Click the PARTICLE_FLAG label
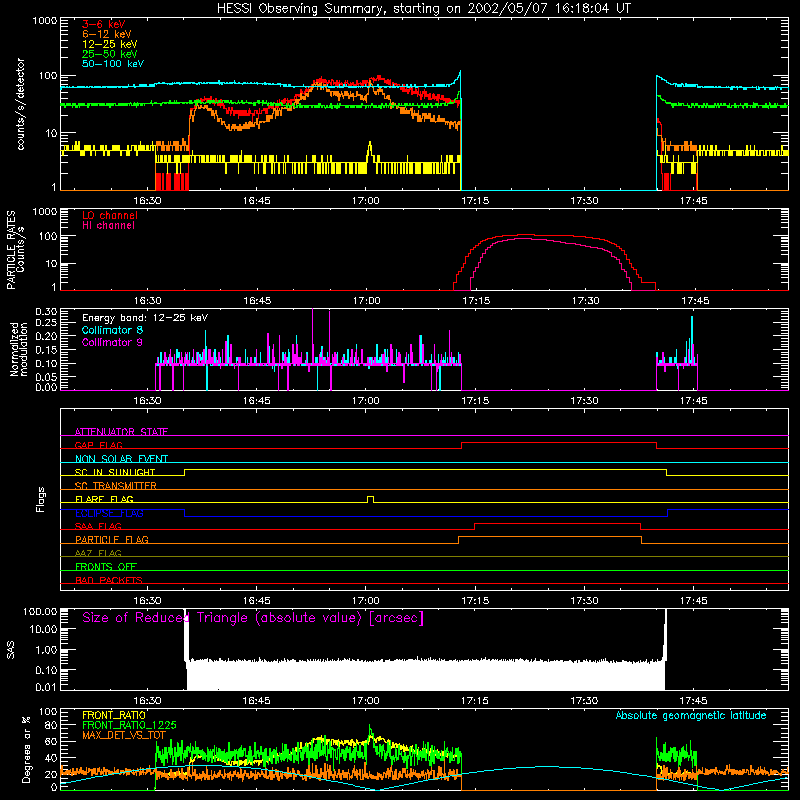800x800 pixels. (112, 540)
